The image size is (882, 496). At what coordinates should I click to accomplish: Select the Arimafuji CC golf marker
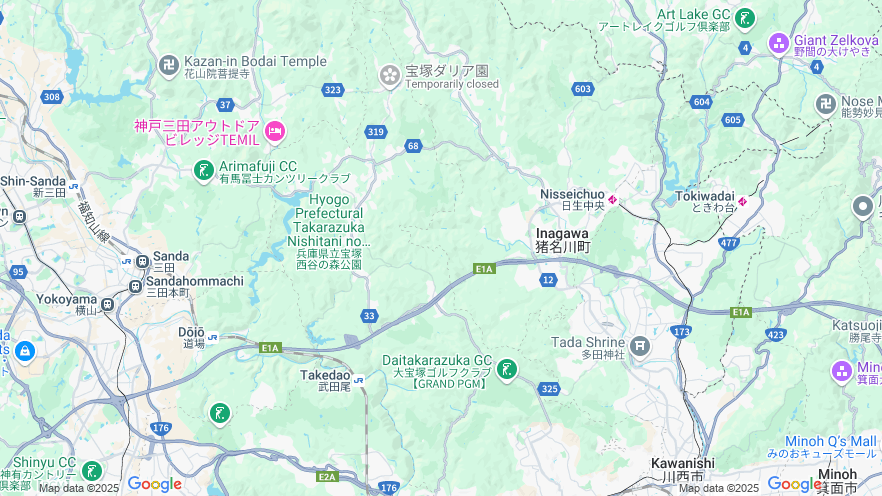pyautogui.click(x=204, y=170)
